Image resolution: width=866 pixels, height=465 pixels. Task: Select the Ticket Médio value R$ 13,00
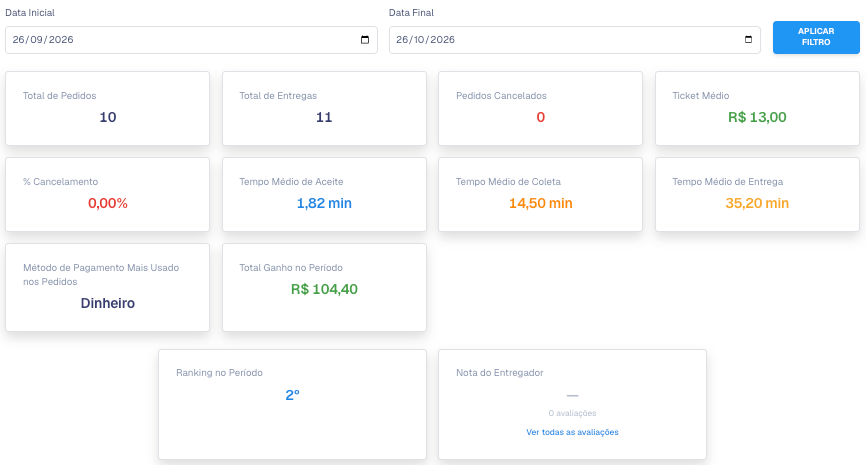pos(757,117)
